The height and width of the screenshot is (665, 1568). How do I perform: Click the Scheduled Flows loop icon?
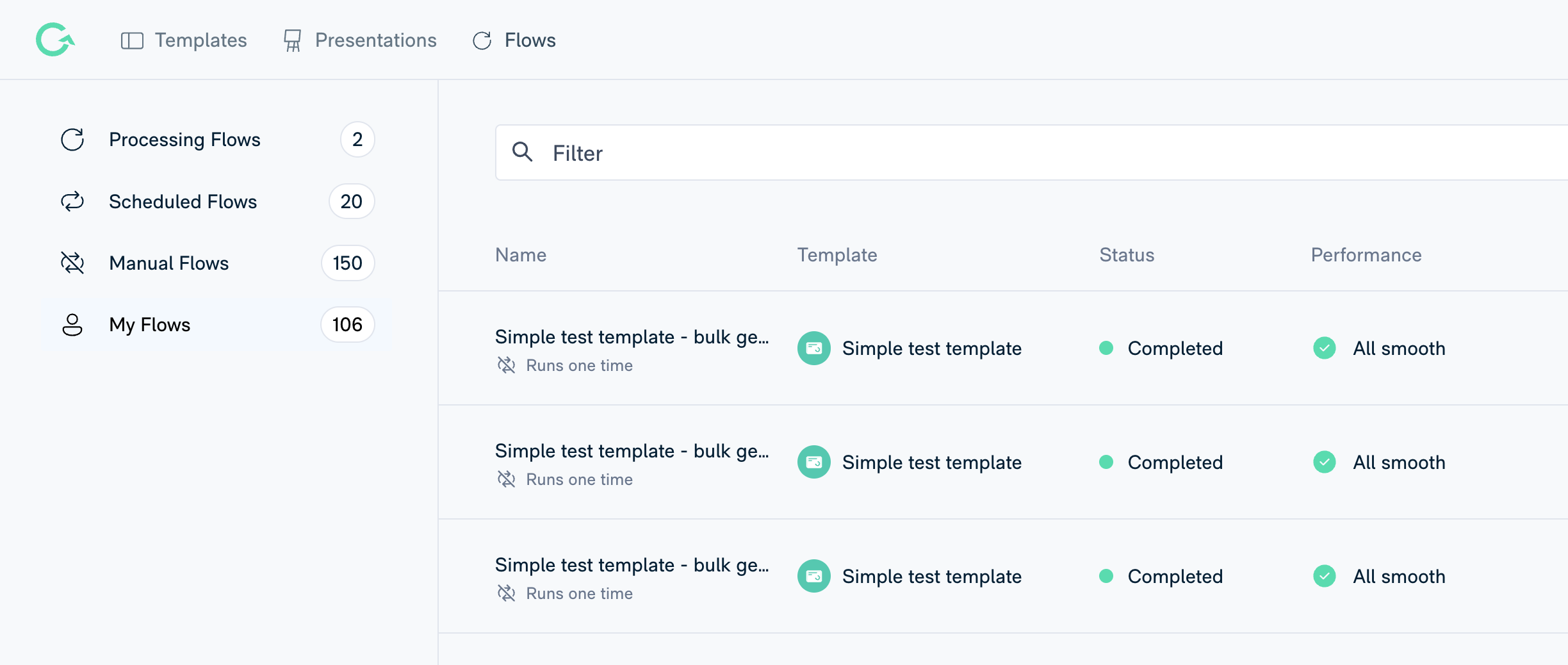coord(72,201)
